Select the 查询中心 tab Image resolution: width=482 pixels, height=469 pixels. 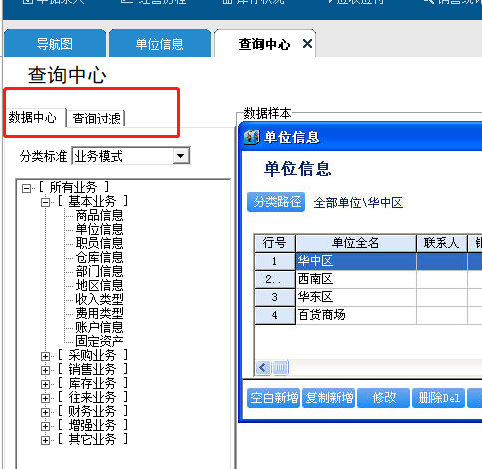pos(264,44)
